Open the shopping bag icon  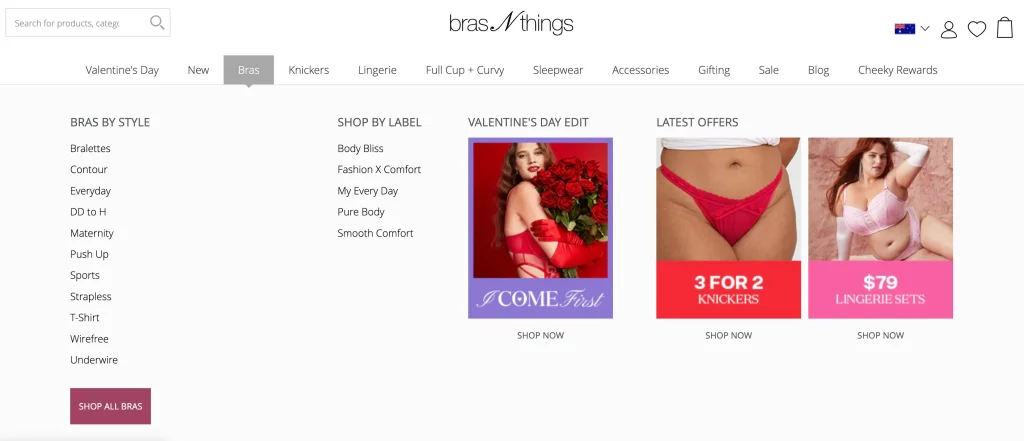click(x=1004, y=27)
